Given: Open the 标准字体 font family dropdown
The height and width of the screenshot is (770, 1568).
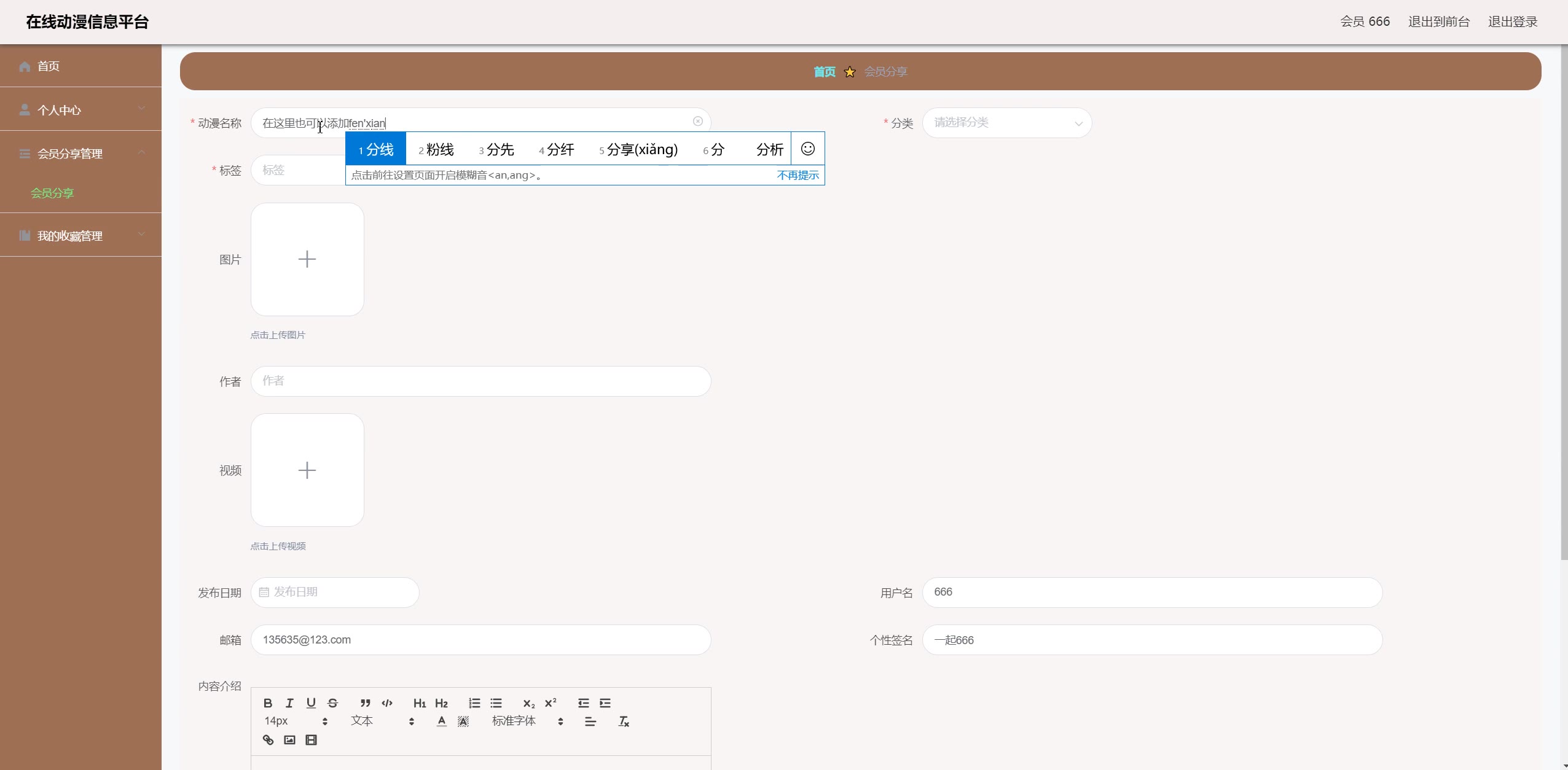Looking at the screenshot, I should [528, 721].
